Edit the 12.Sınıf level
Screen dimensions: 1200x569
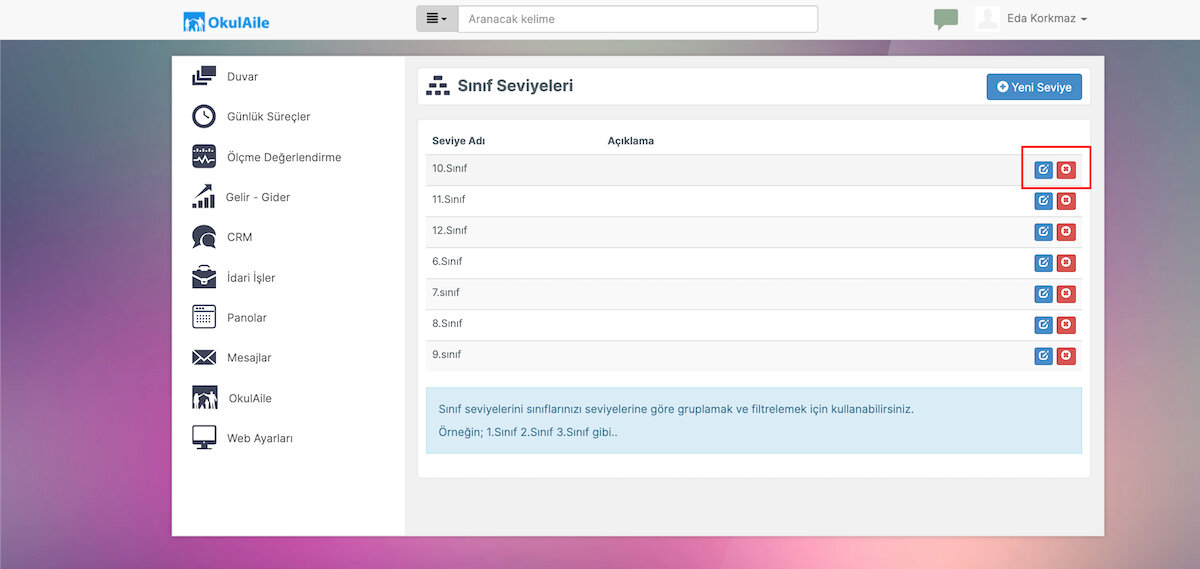(1044, 232)
